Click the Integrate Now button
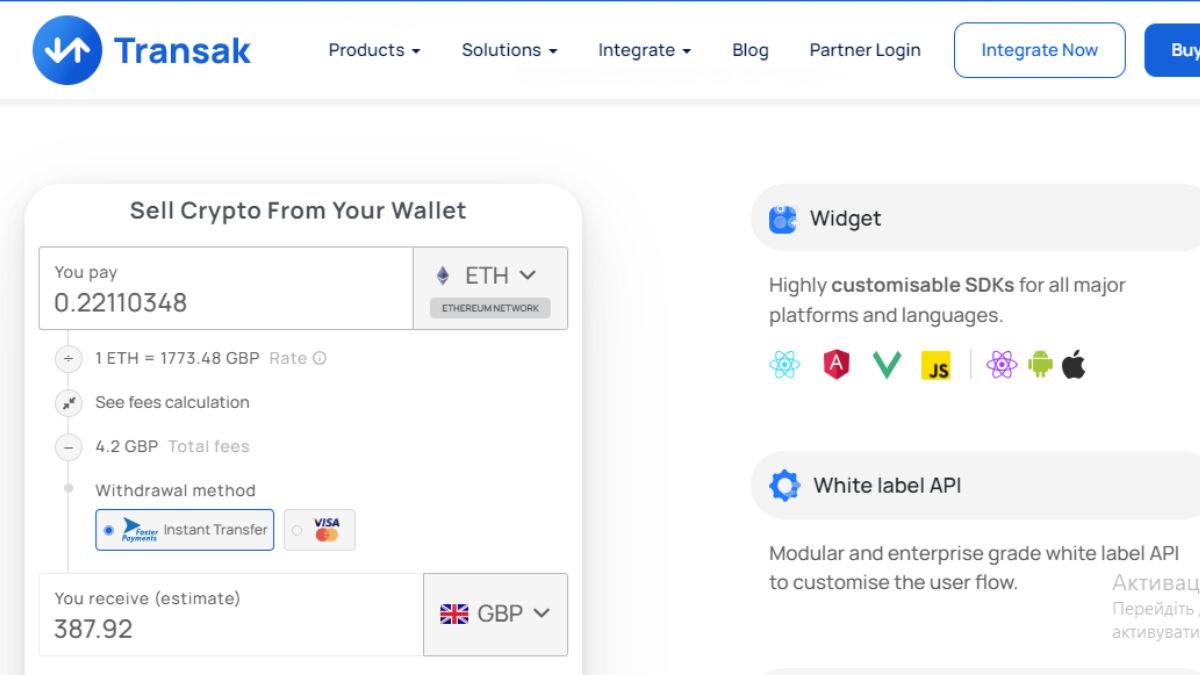This screenshot has width=1200, height=675. coord(1039,50)
